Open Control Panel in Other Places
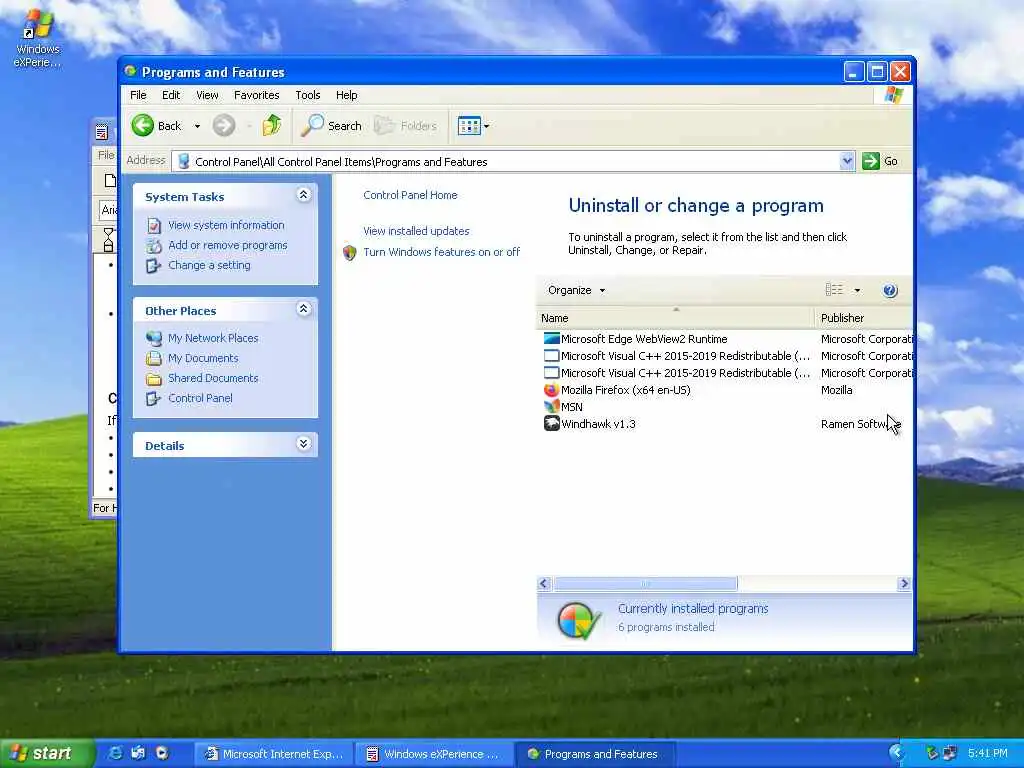The image size is (1024, 768). (200, 398)
